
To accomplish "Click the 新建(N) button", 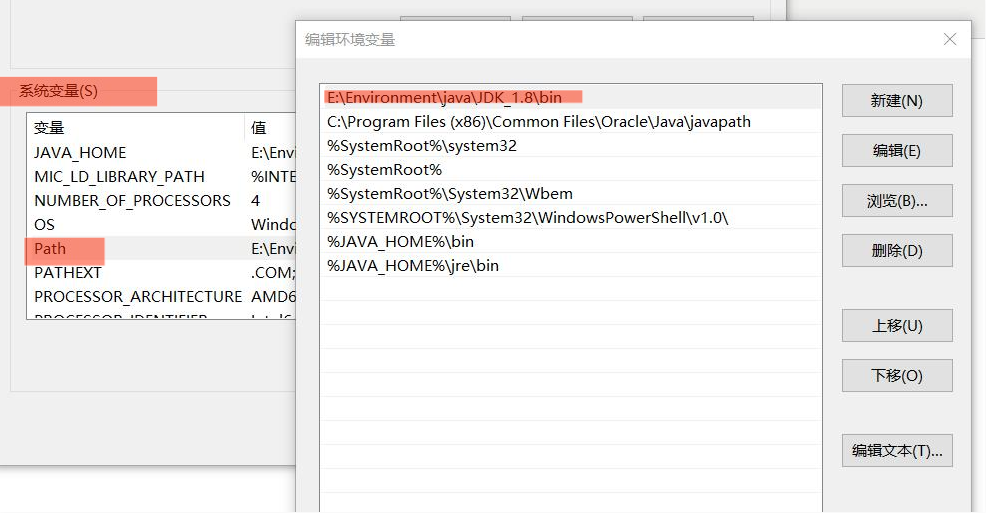I will [896, 101].
